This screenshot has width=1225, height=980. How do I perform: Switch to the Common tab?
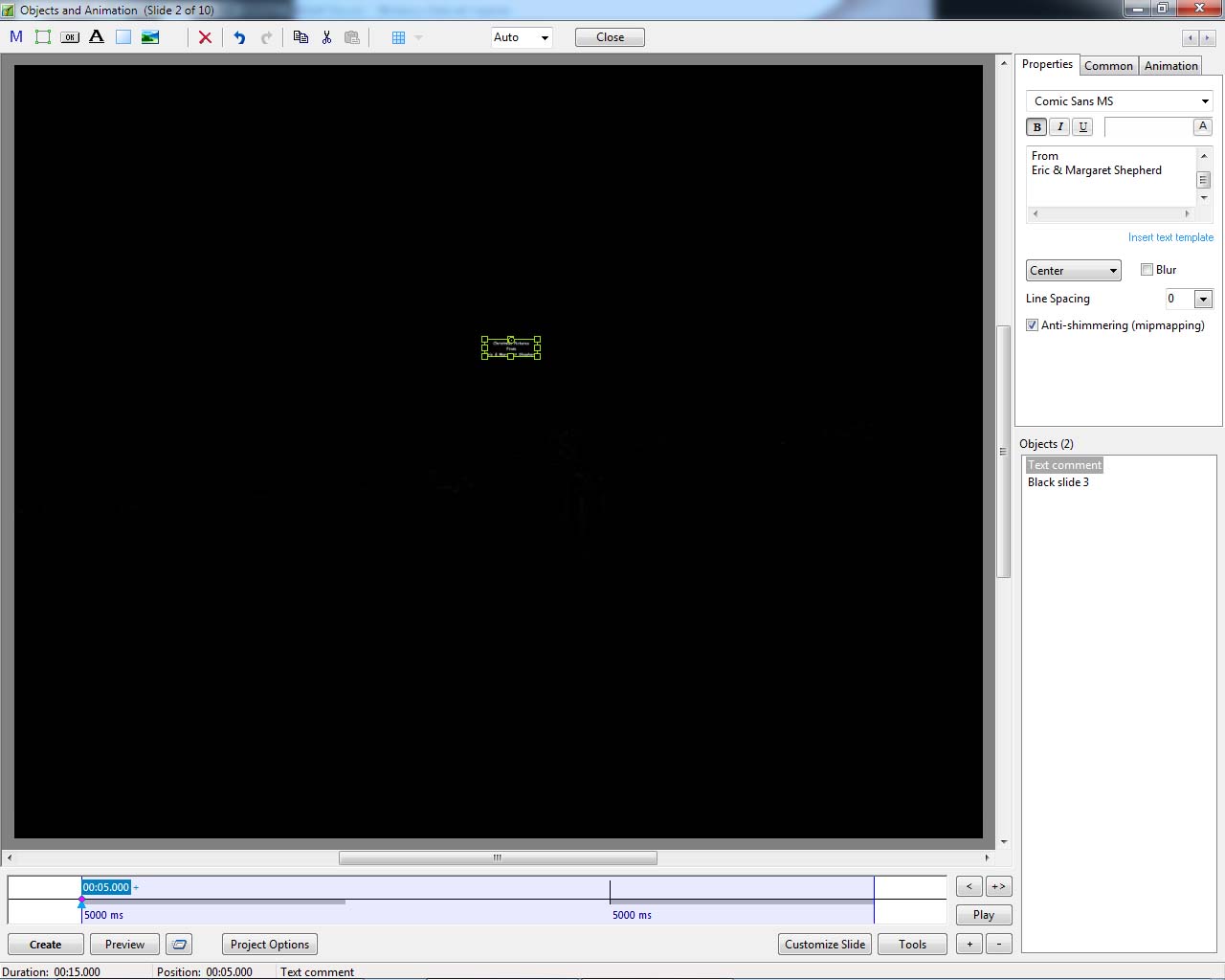pyautogui.click(x=1108, y=66)
